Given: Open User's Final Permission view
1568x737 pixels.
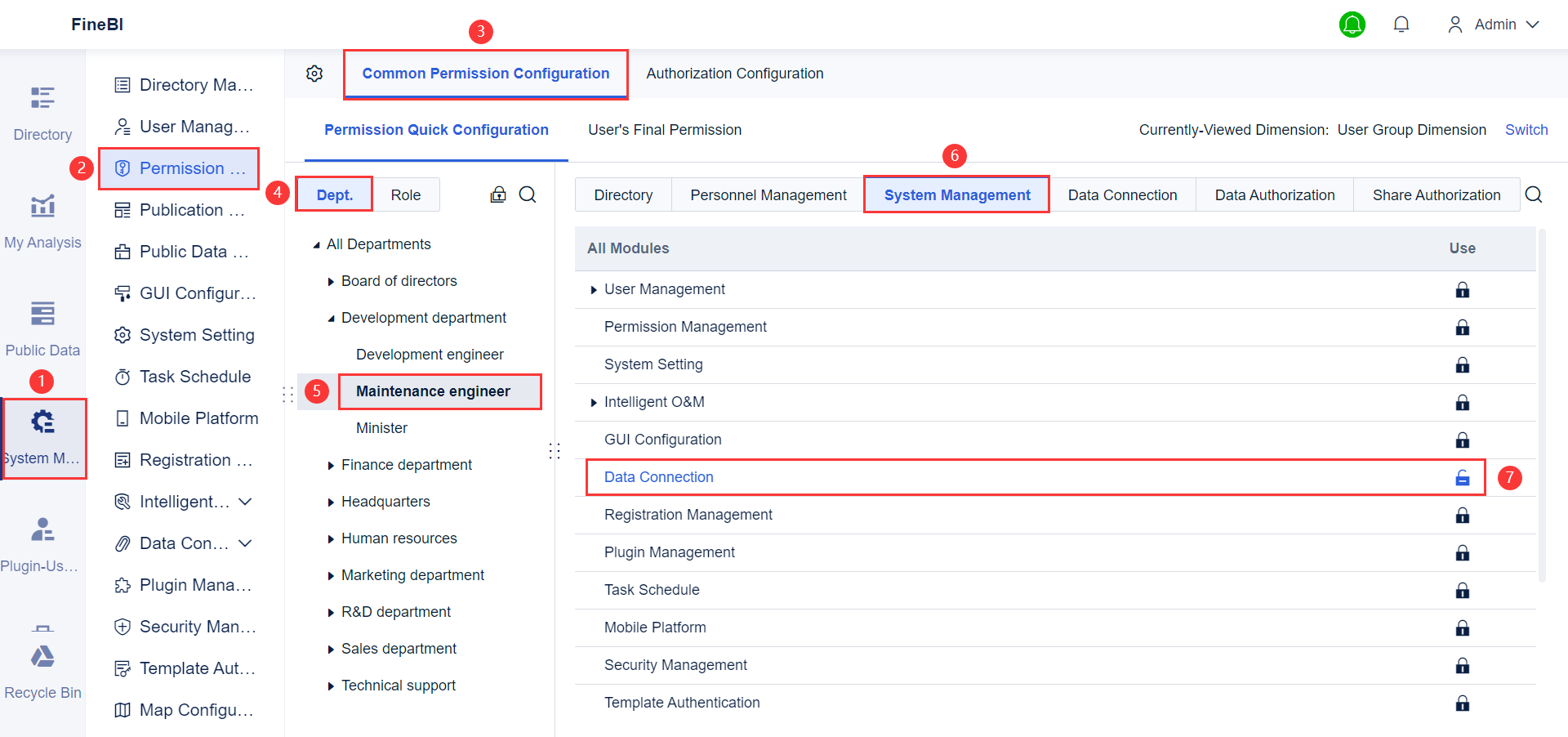Looking at the screenshot, I should (x=665, y=130).
